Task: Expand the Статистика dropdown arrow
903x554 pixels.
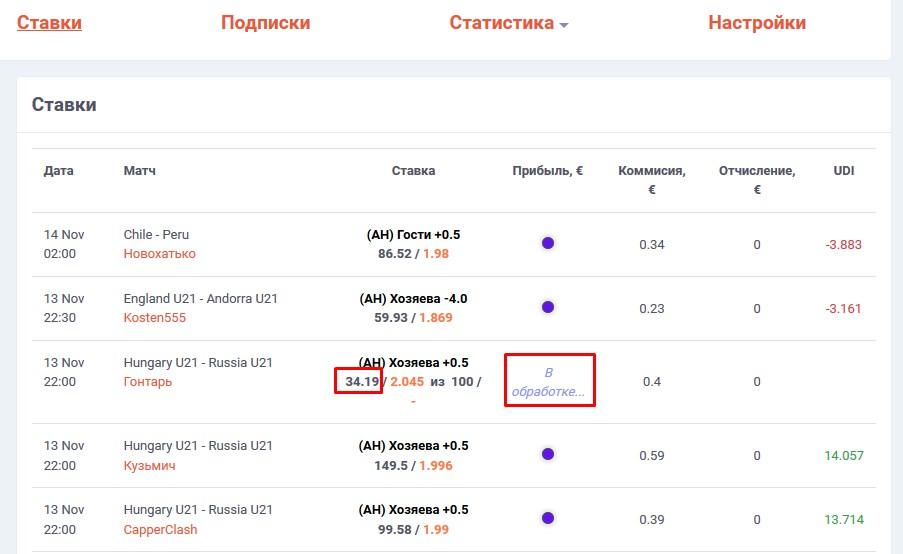Action: coord(564,25)
